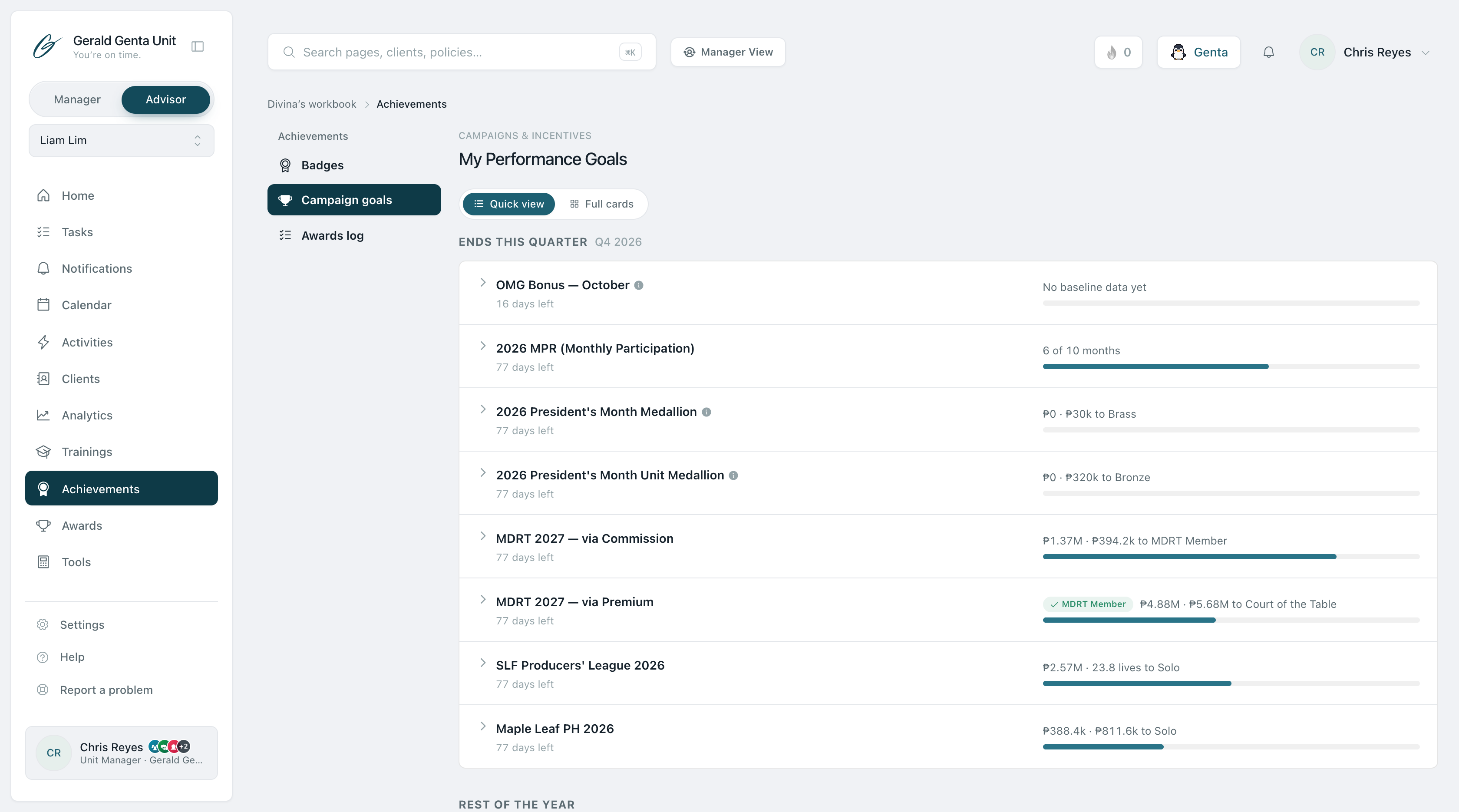Switch to Full cards view
1459x812 pixels.
click(x=601, y=204)
